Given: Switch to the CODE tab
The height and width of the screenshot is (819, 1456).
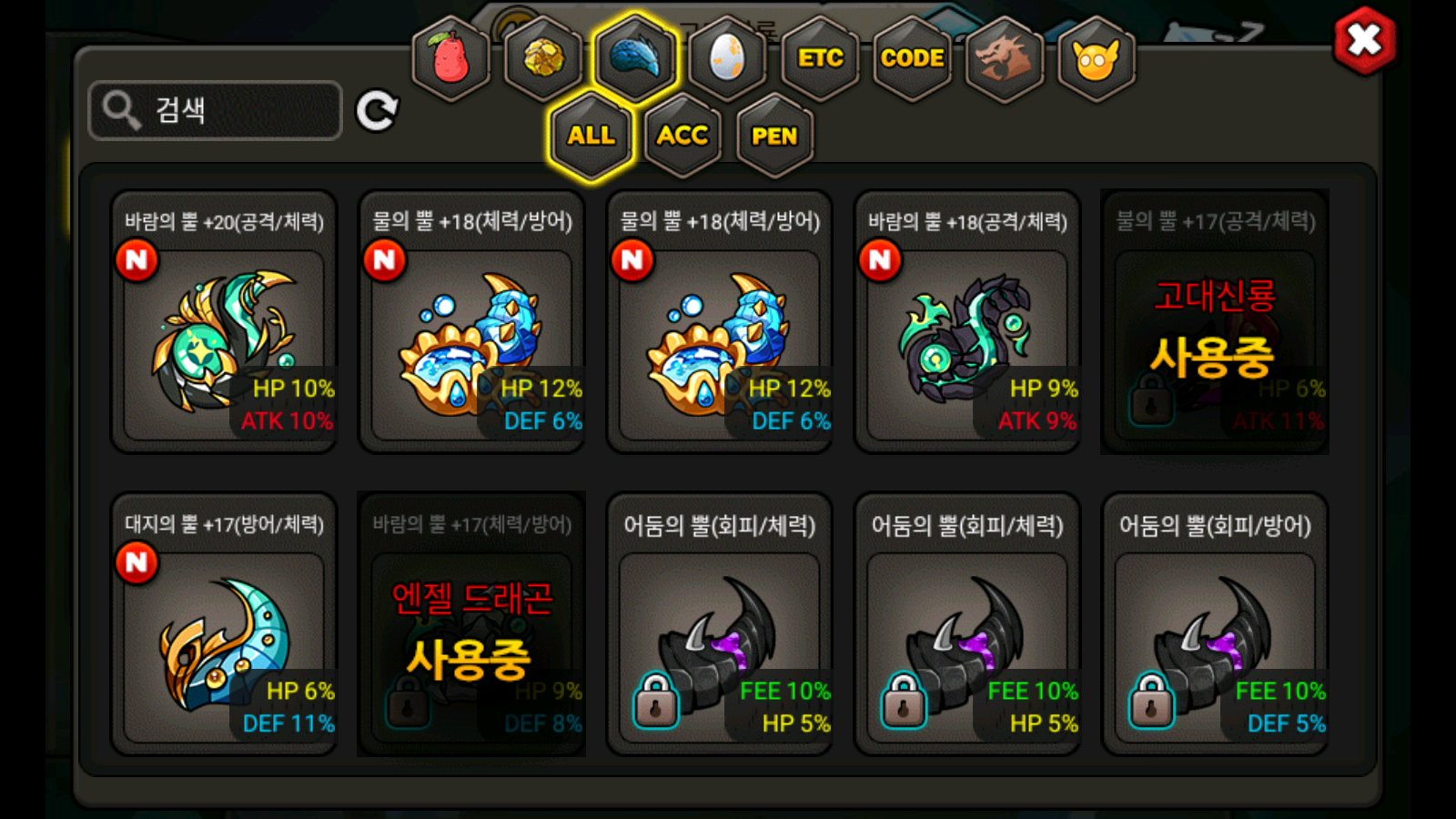Looking at the screenshot, I should pyautogui.click(x=912, y=59).
